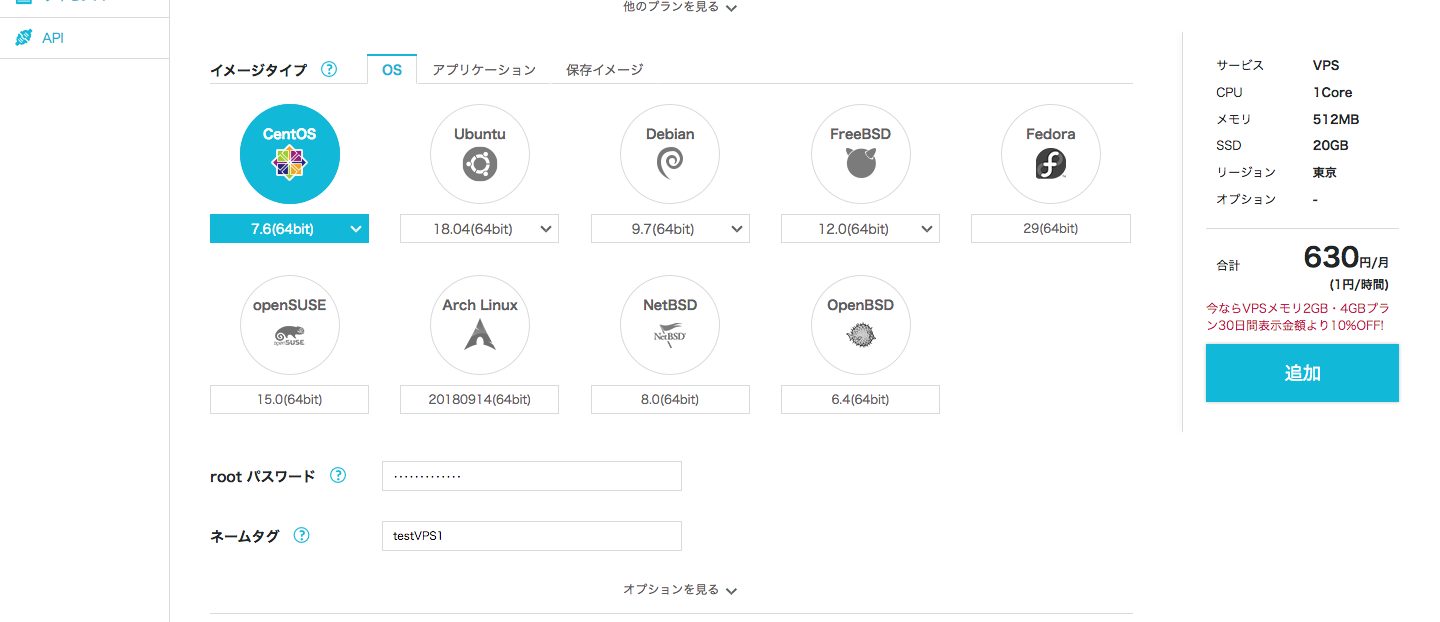This screenshot has width=1440, height=622.
Task: Switch to the アプリケーション tab
Action: [x=484, y=70]
